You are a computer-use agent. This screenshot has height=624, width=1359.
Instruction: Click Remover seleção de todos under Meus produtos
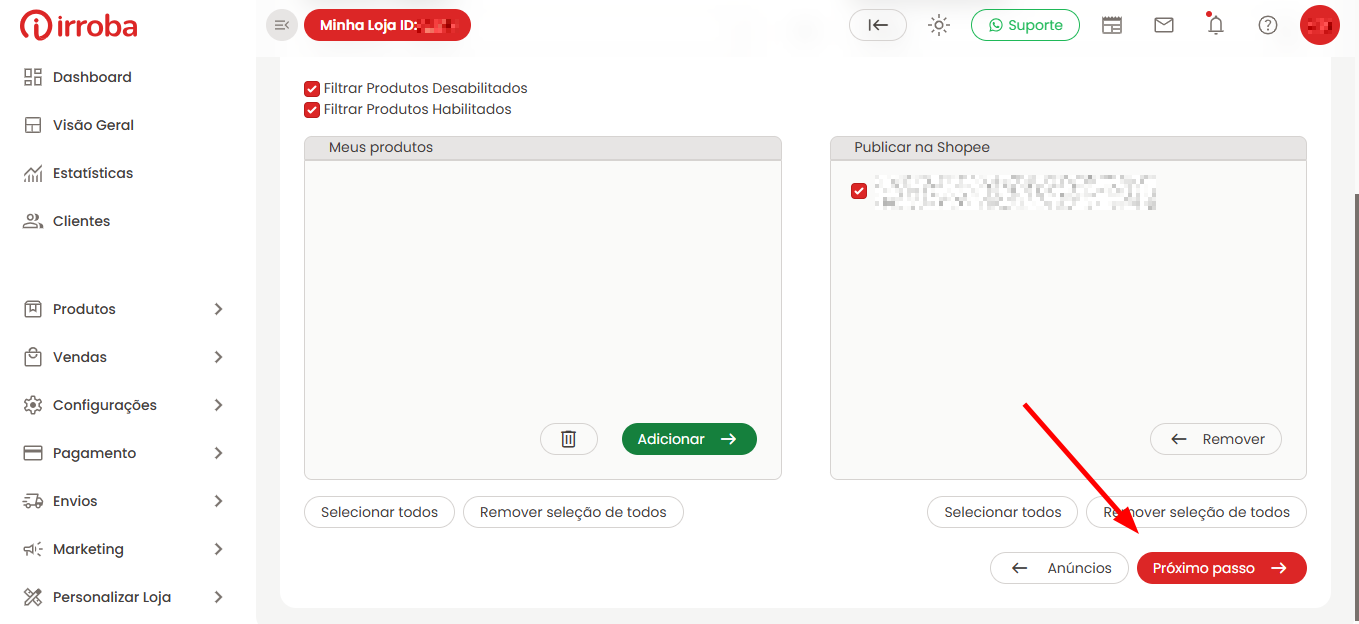point(573,512)
